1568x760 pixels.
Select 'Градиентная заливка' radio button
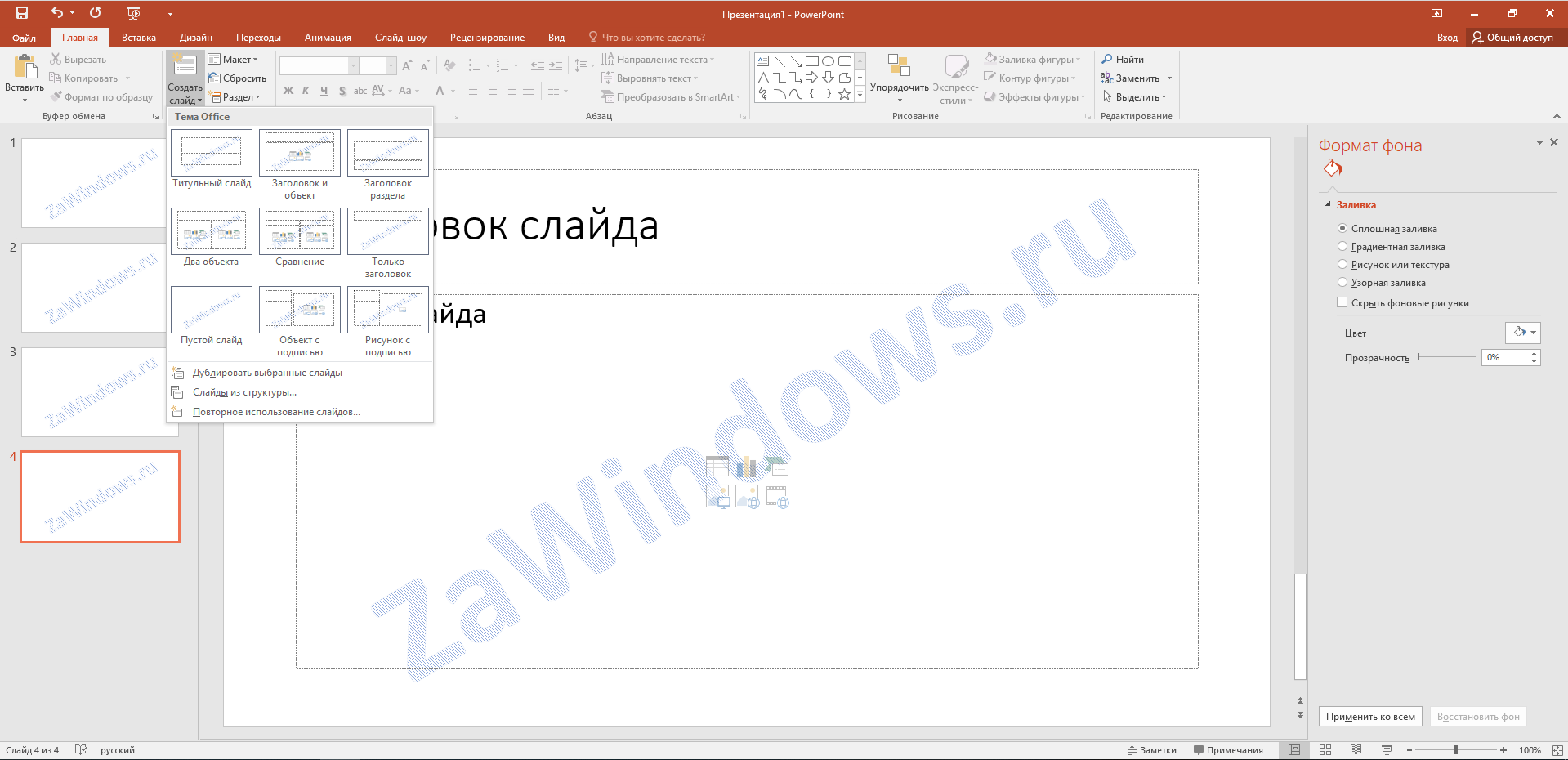click(1342, 247)
